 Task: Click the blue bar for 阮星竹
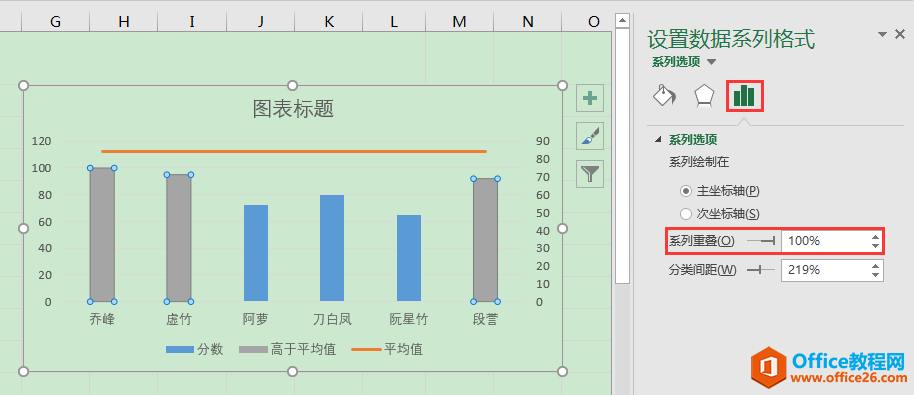[409, 258]
